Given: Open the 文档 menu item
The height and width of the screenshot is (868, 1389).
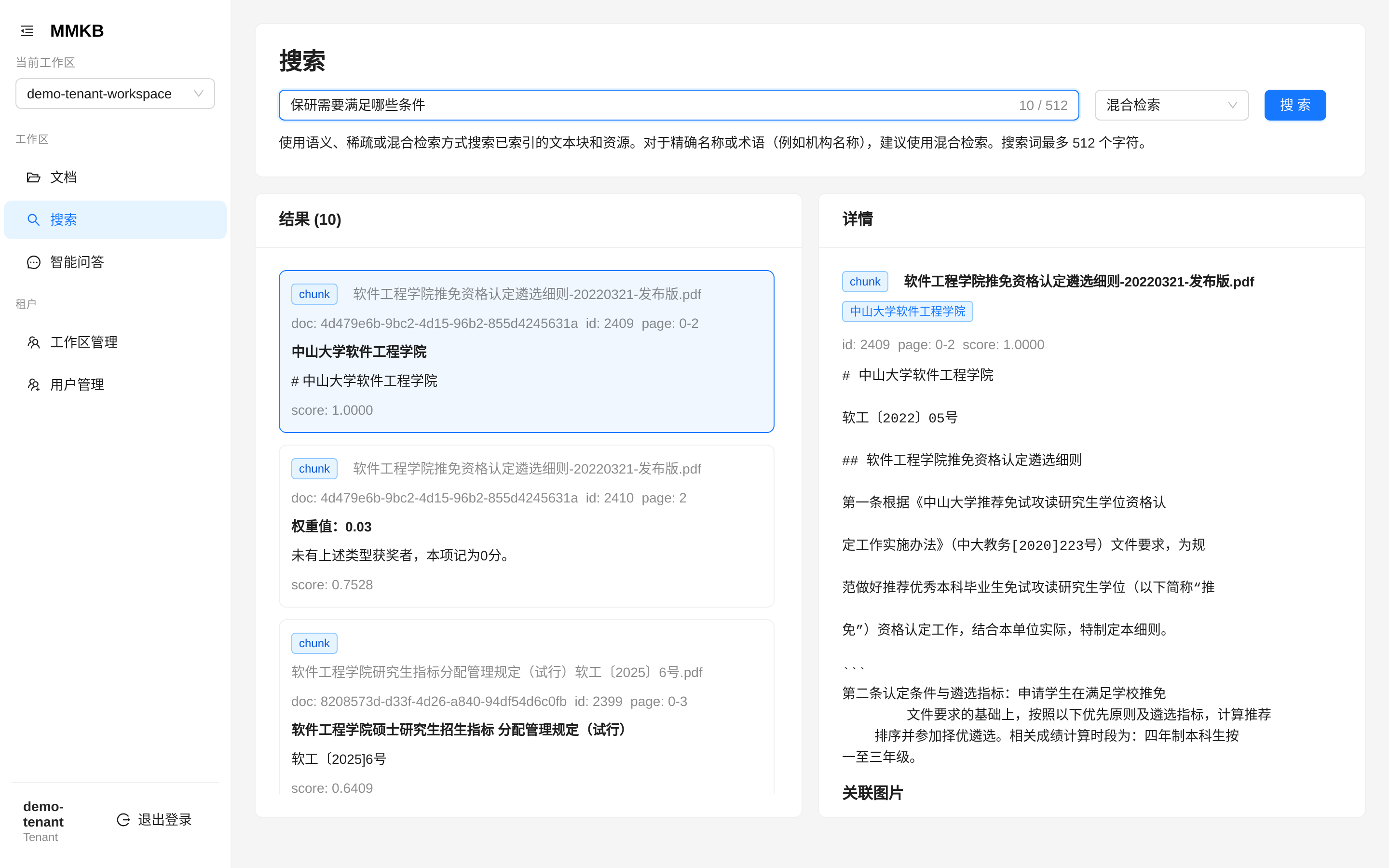Looking at the screenshot, I should (x=115, y=177).
